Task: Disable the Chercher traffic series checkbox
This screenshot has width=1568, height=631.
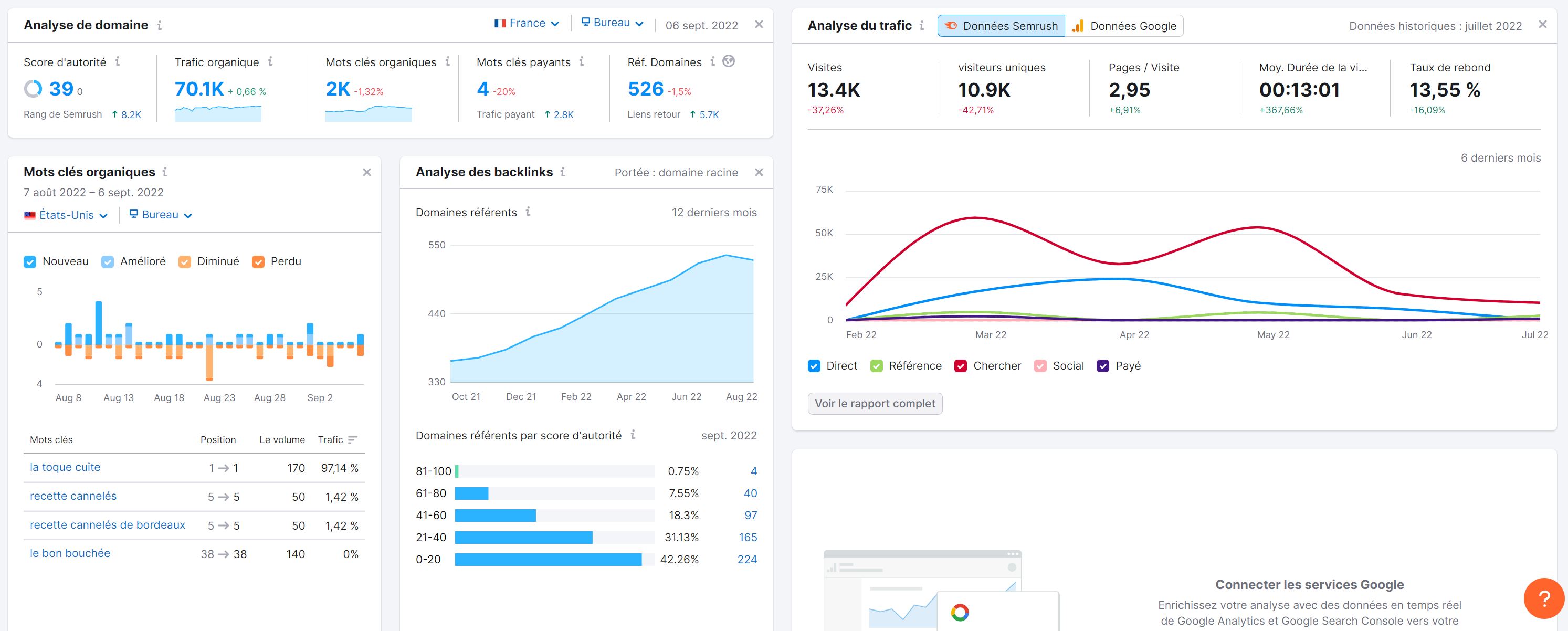Action: [961, 366]
